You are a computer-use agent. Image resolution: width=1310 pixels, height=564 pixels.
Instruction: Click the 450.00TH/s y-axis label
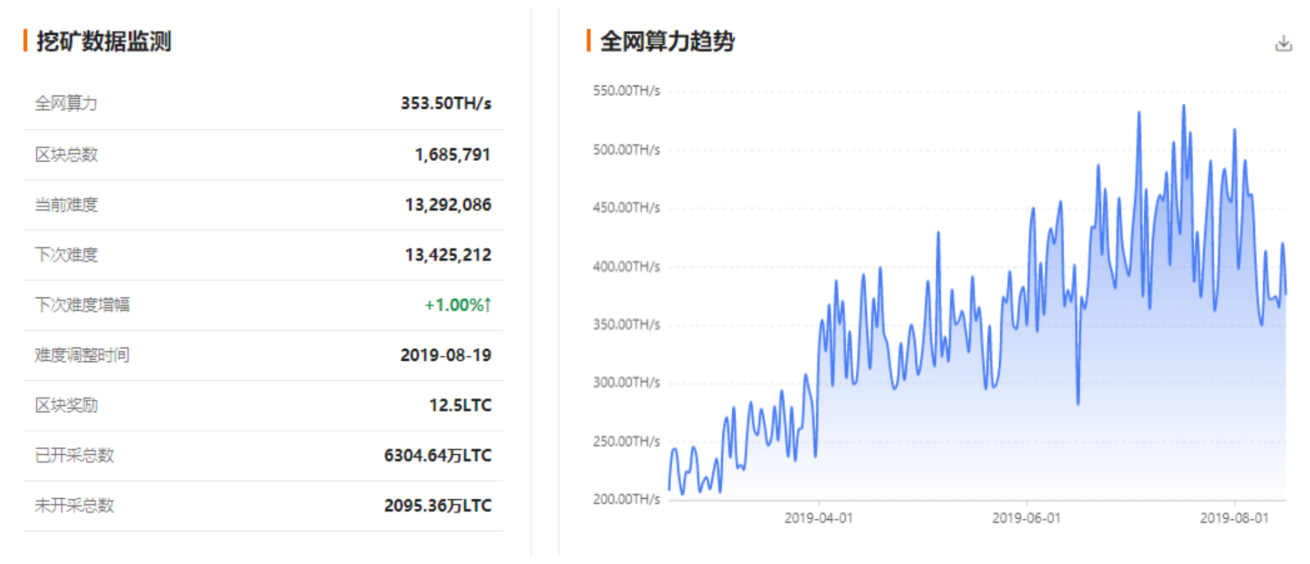[x=625, y=207]
